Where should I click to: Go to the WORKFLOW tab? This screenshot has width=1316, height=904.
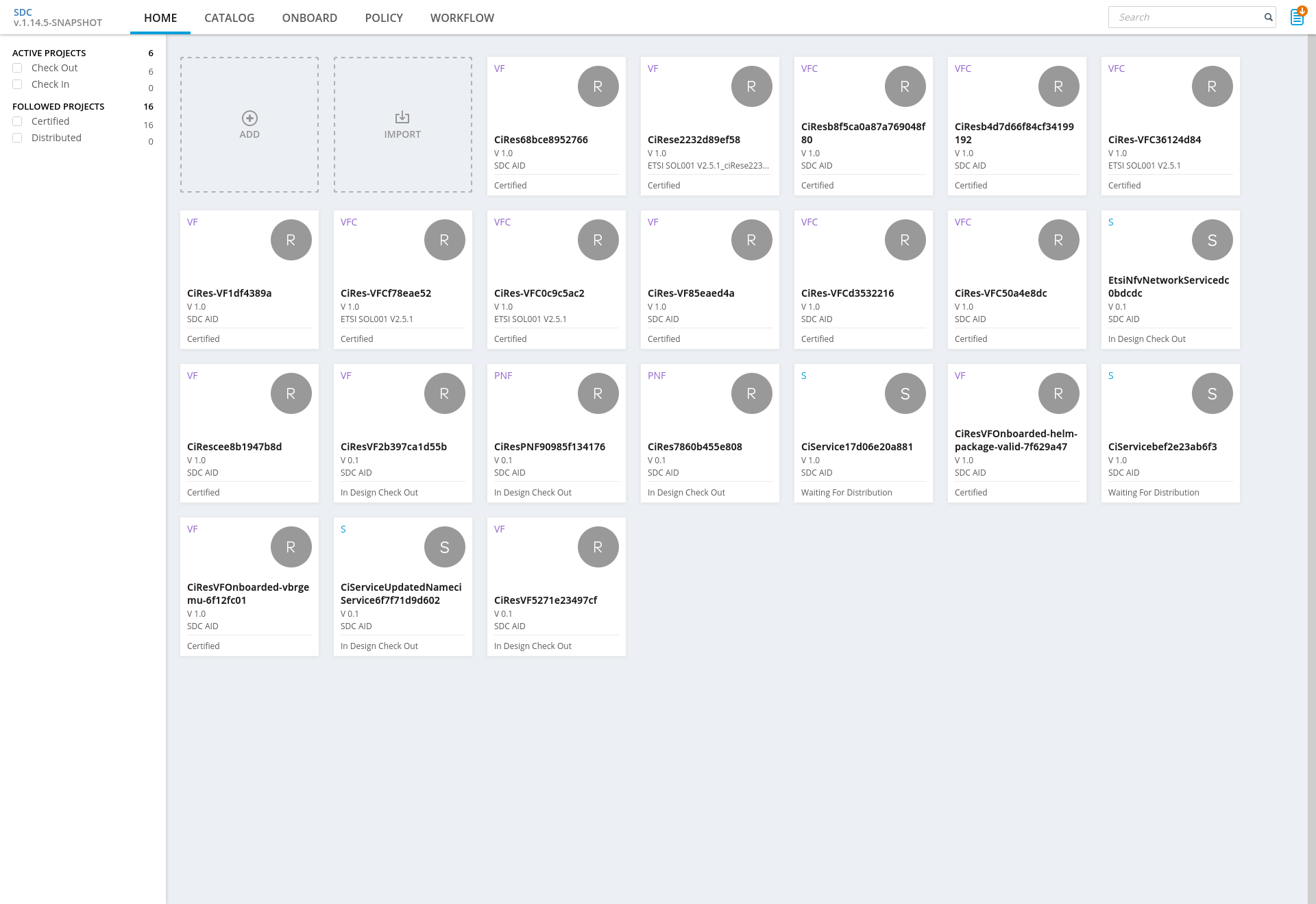click(x=462, y=18)
